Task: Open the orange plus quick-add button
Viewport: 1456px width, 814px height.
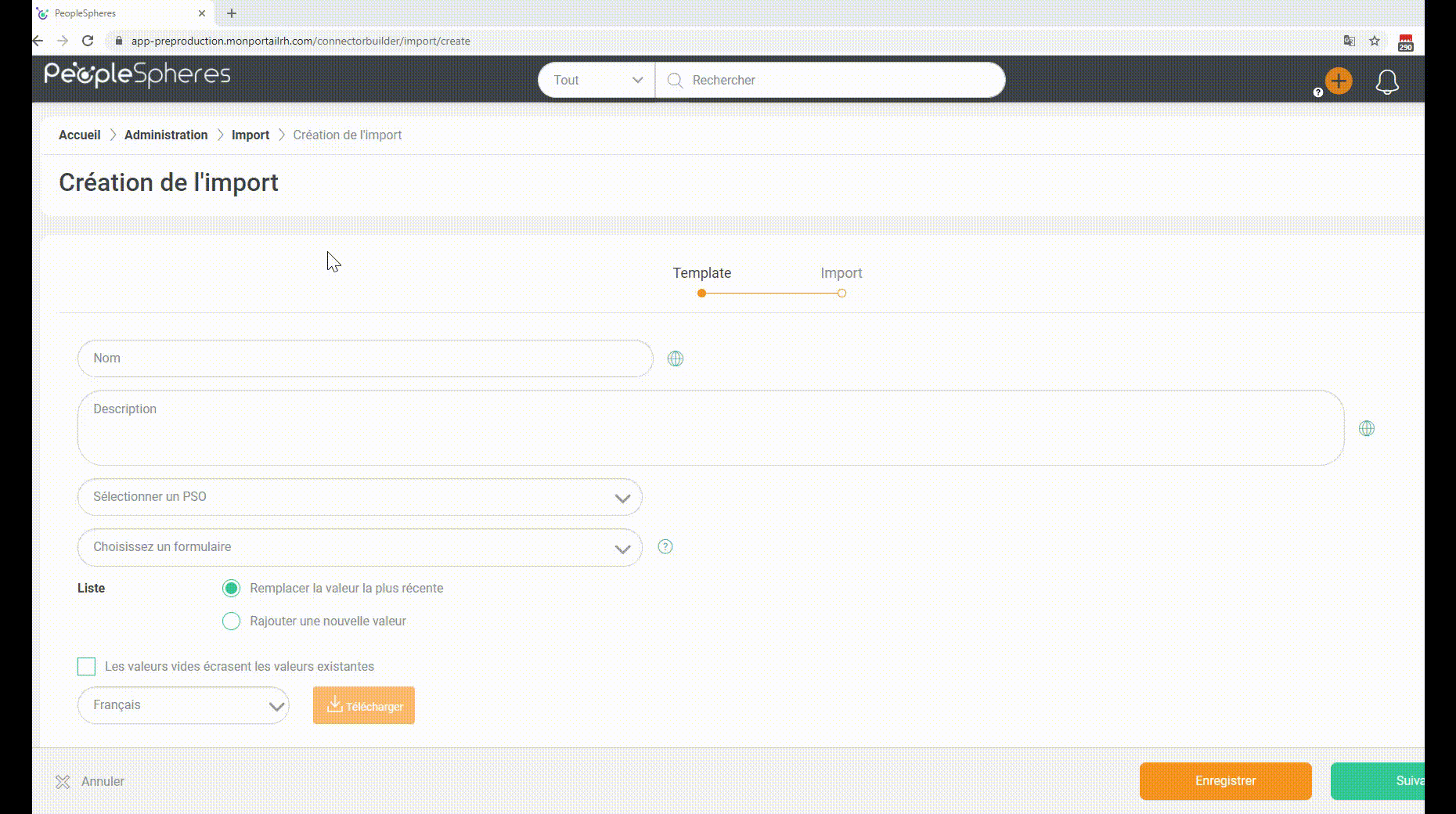Action: tap(1339, 81)
